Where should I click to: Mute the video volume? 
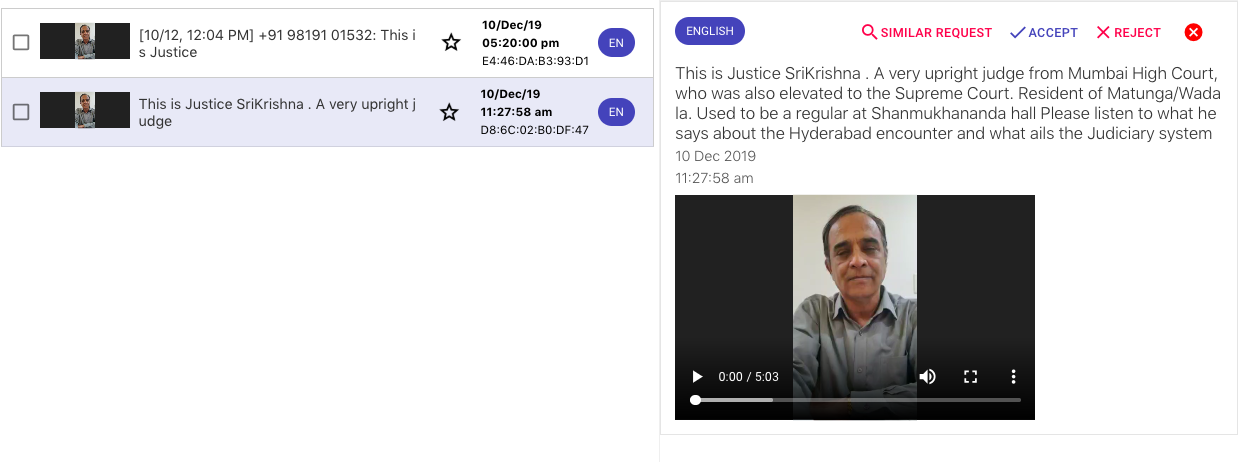point(927,377)
